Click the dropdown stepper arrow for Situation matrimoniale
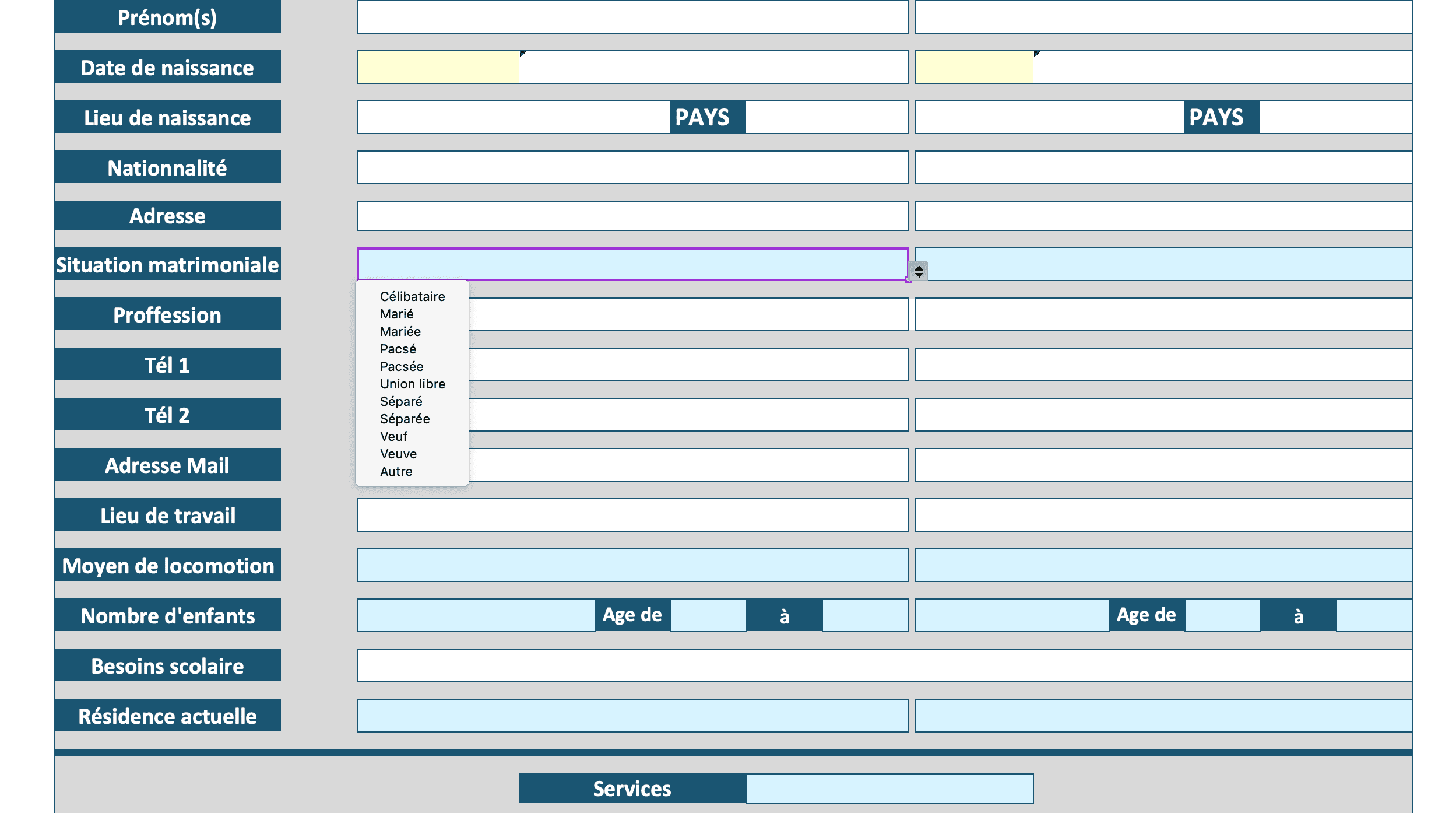Image resolution: width=1456 pixels, height=813 pixels. (919, 271)
